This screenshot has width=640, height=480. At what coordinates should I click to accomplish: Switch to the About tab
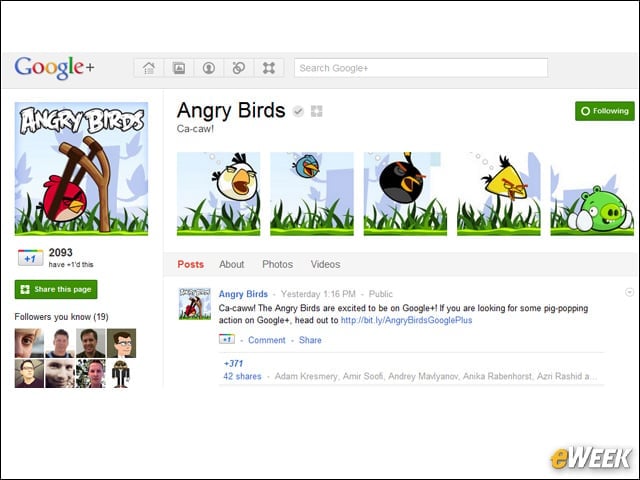coord(231,264)
